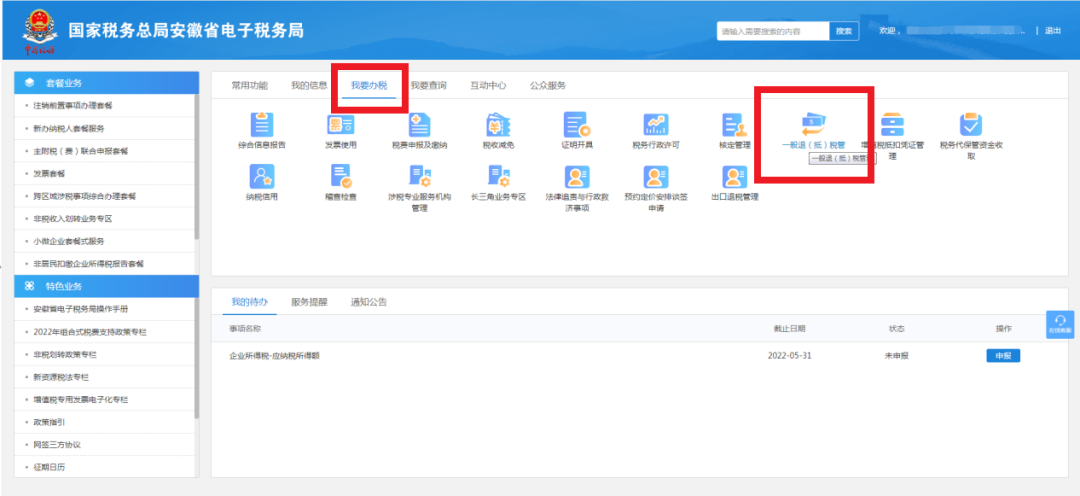This screenshot has width=1080, height=496.
Task: Open 网签三方协议 link
Action: coord(57,444)
